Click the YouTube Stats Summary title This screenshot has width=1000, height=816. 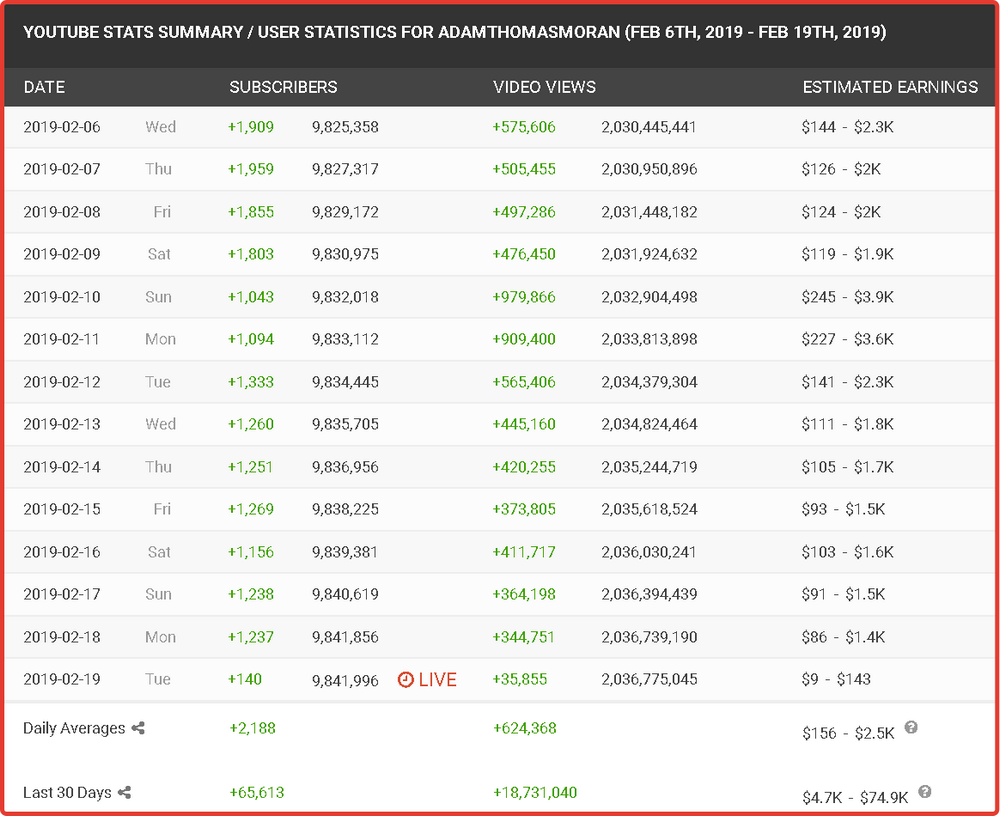[455, 32]
